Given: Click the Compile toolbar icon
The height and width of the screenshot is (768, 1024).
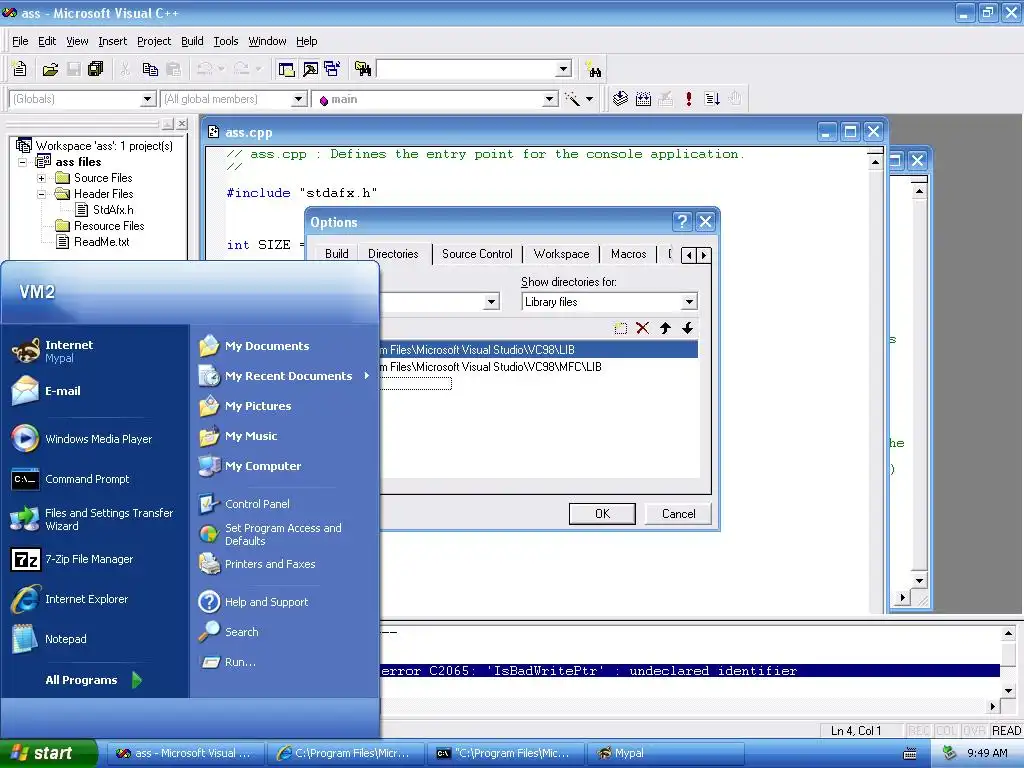Looking at the screenshot, I should 620,99.
